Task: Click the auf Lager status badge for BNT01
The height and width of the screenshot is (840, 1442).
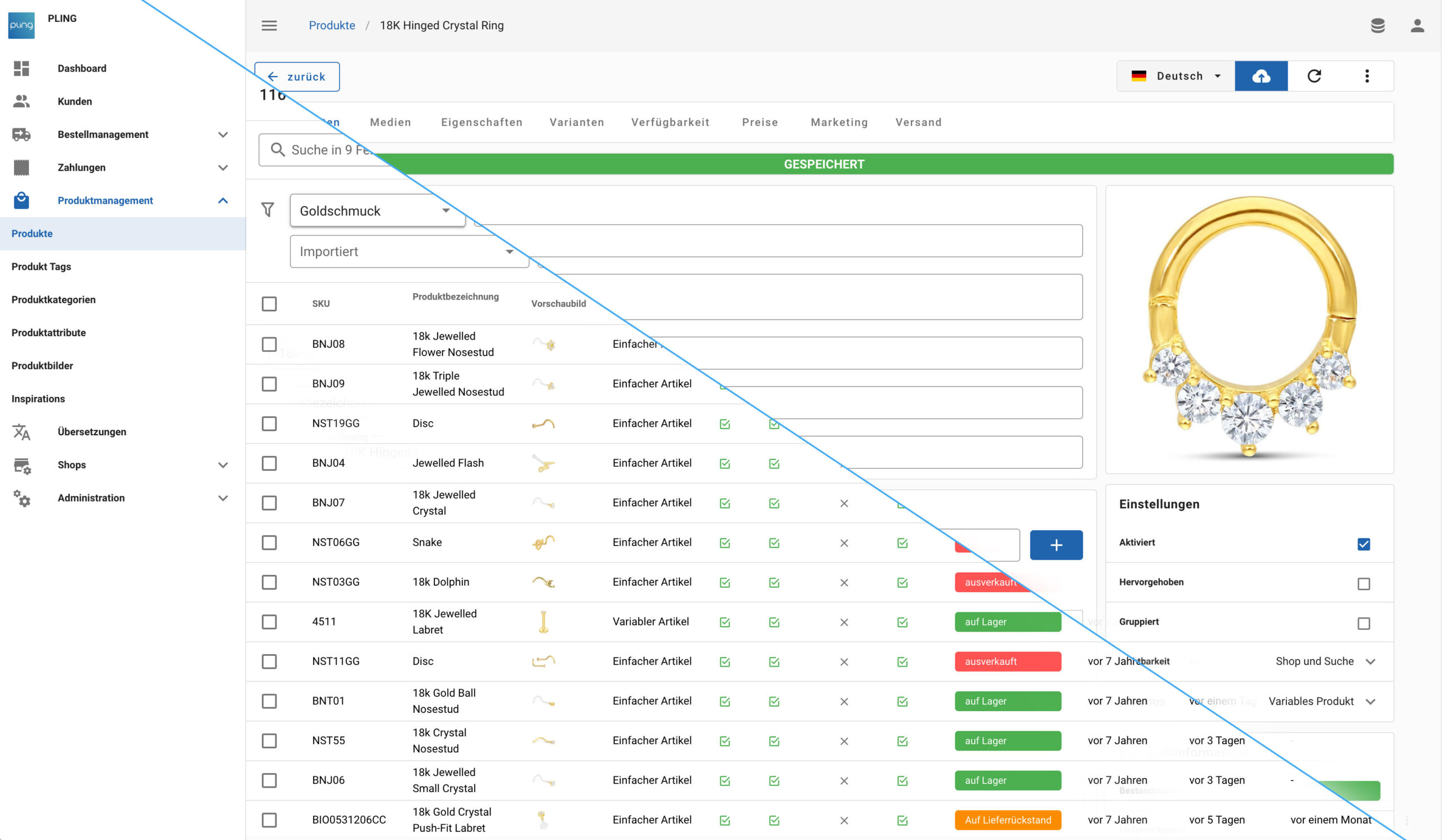Action: tap(1007, 701)
